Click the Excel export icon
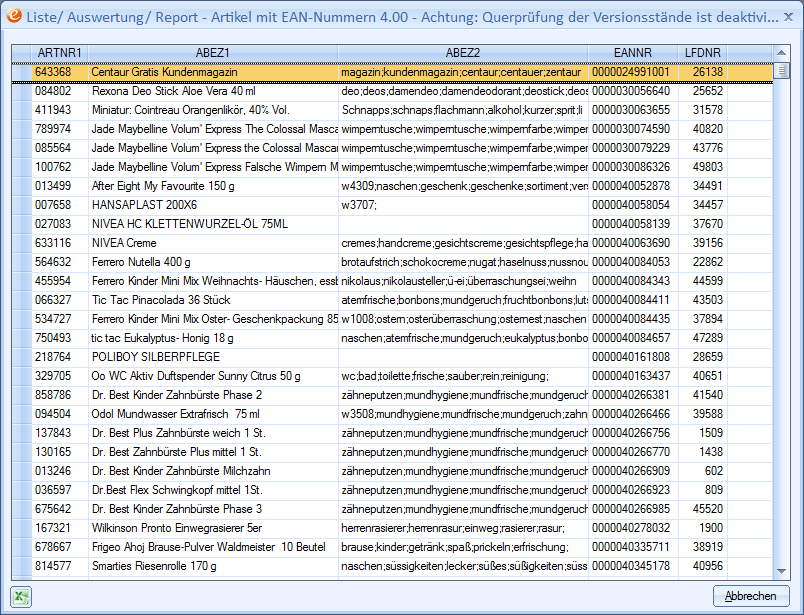804x615 pixels. point(22,596)
